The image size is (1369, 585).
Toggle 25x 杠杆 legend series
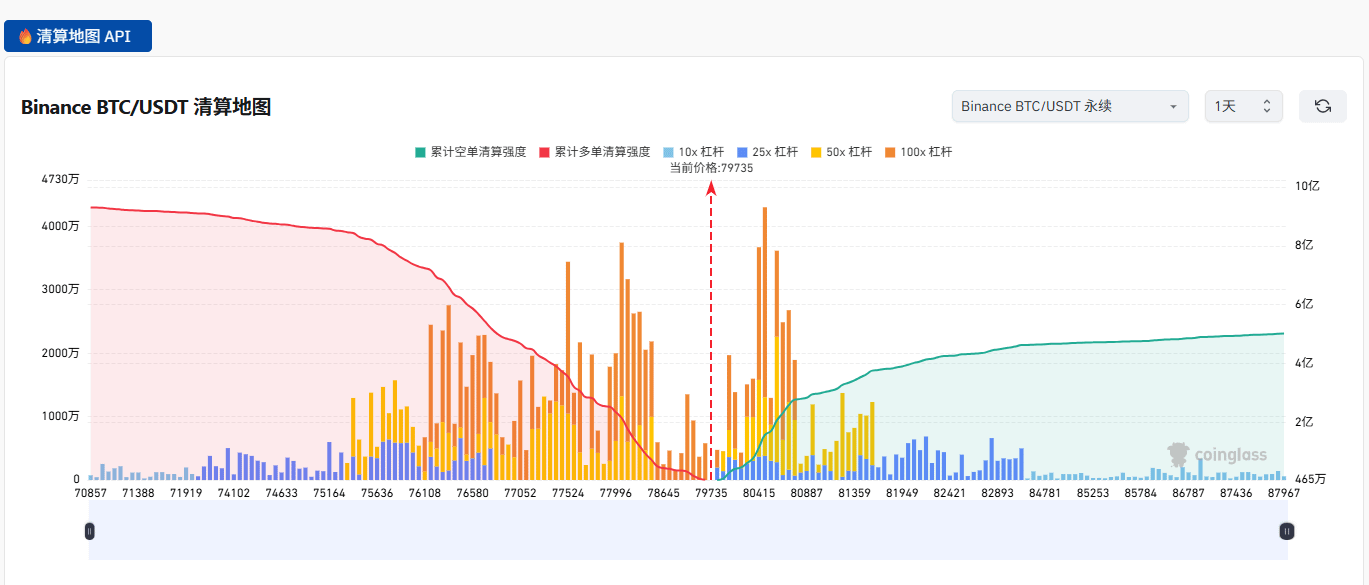[767, 152]
